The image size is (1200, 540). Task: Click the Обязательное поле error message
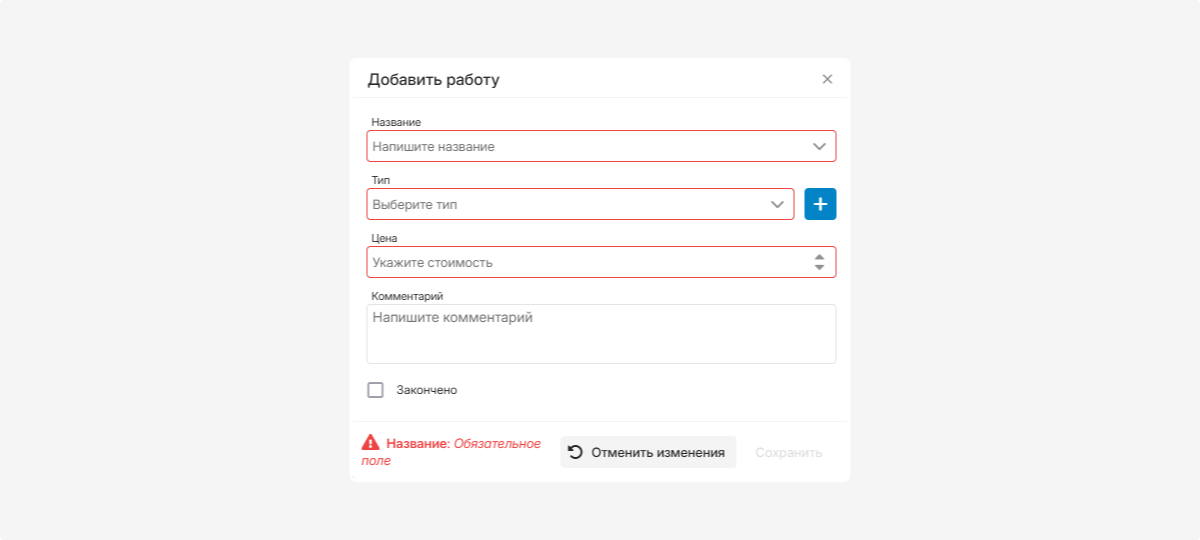tap(497, 443)
